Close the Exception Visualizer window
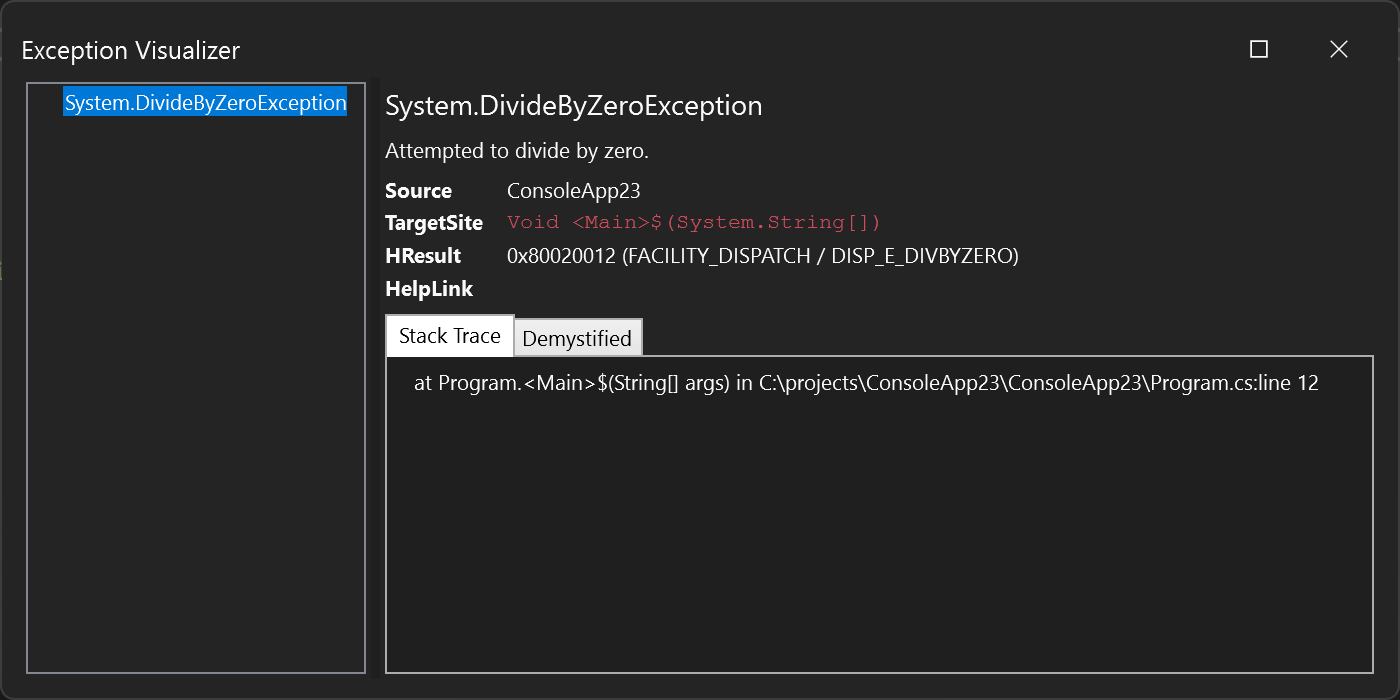 click(1338, 48)
